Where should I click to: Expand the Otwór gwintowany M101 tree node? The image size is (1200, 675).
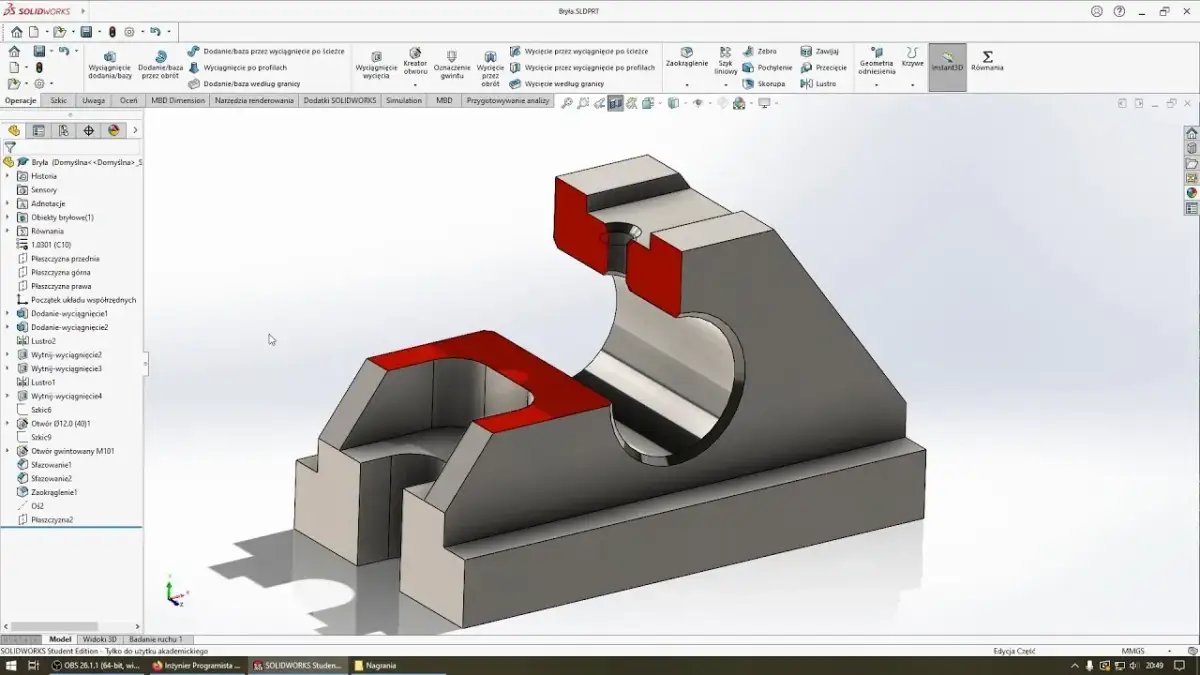coord(8,451)
